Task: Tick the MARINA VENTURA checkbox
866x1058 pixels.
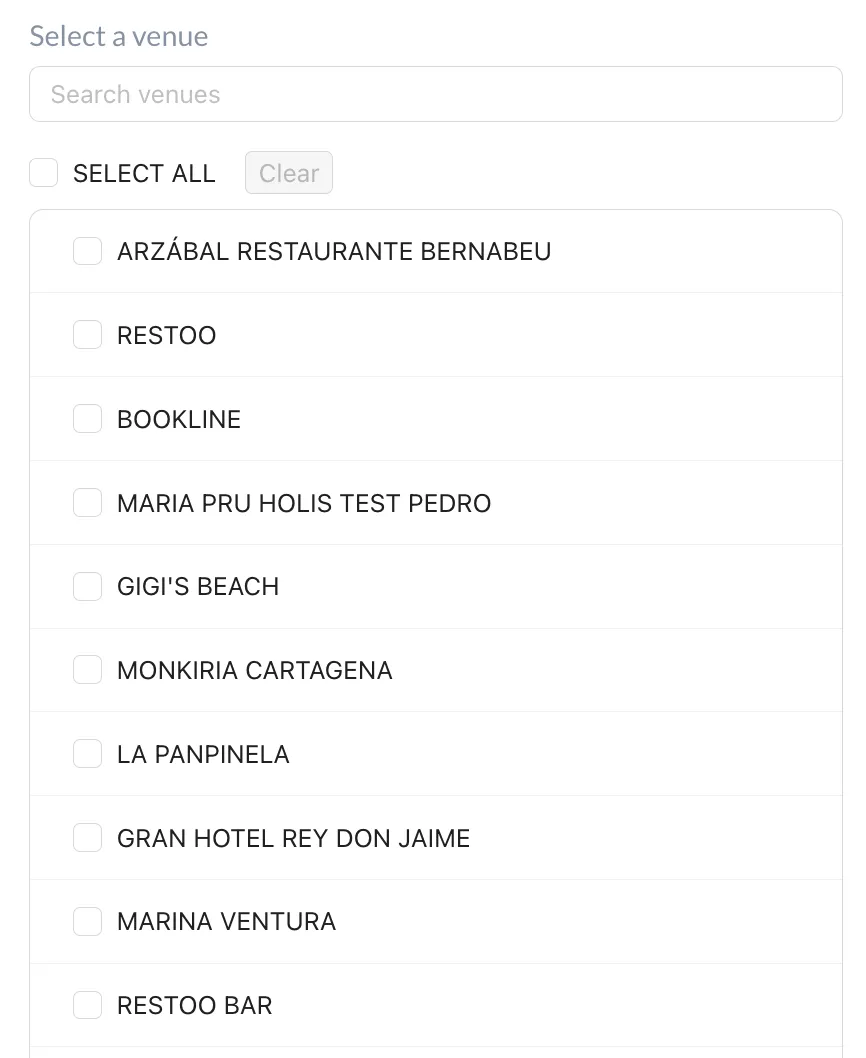Action: (x=87, y=921)
